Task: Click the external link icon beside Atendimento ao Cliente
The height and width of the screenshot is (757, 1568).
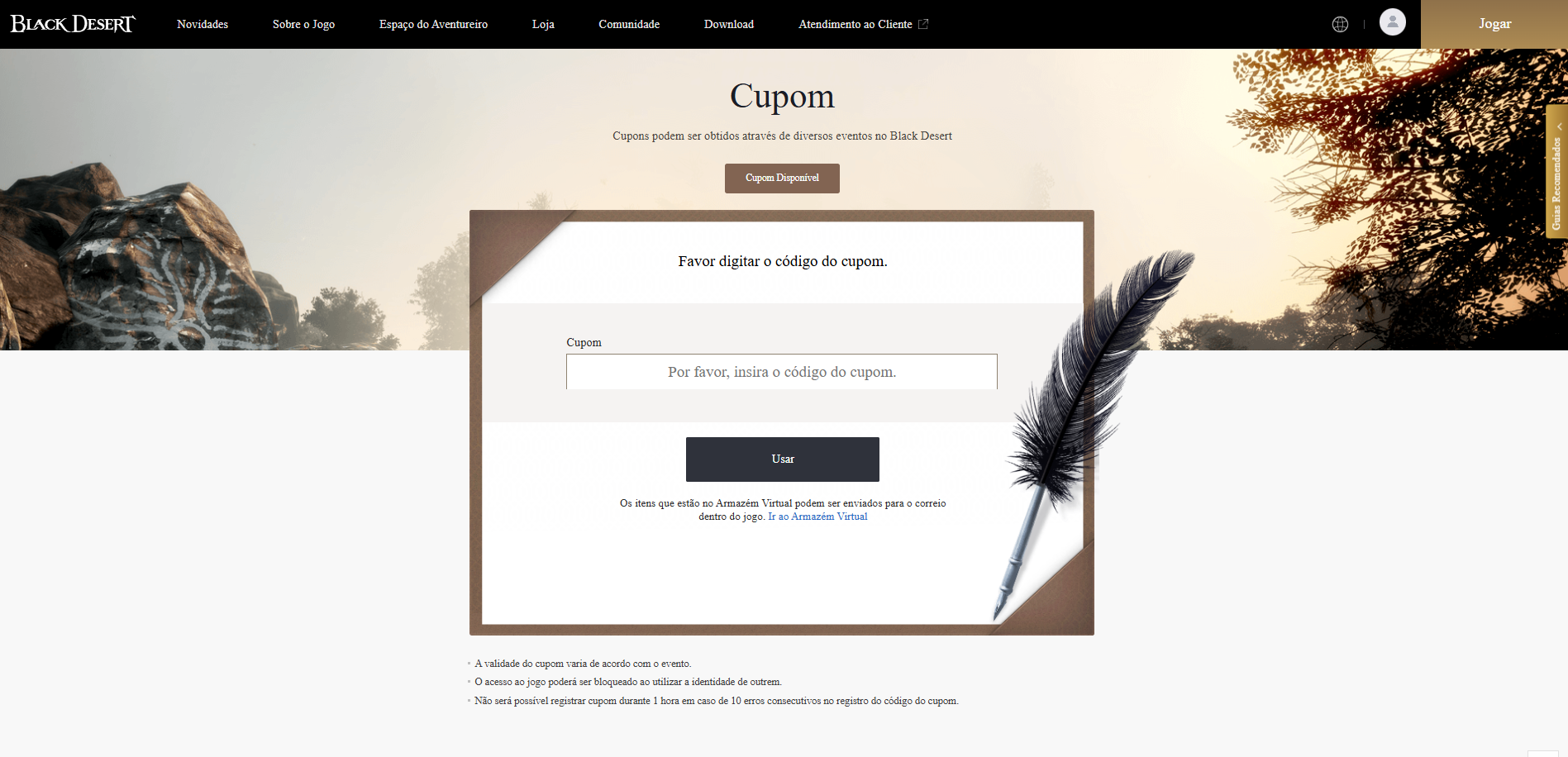Action: point(923,25)
